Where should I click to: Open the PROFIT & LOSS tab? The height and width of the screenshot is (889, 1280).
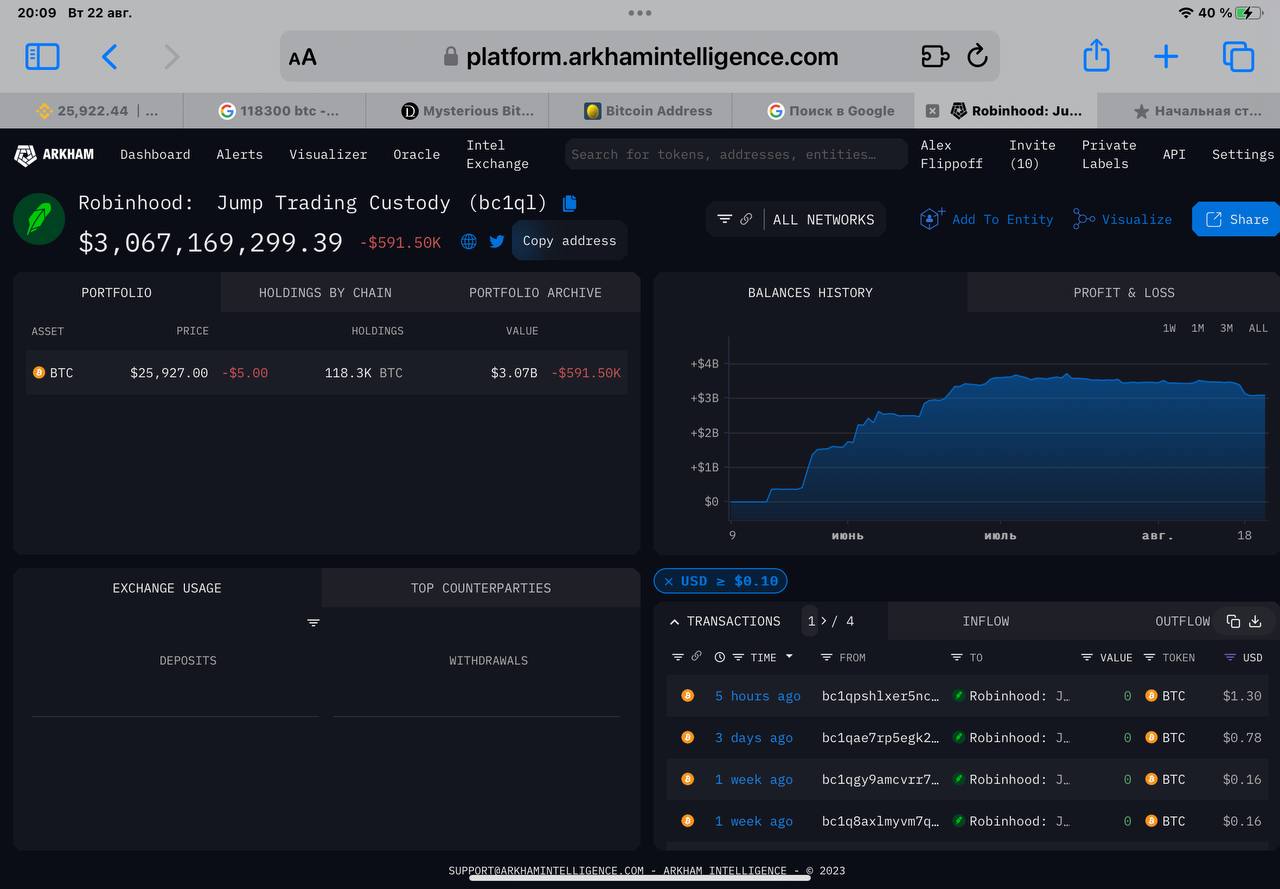(x=1124, y=292)
